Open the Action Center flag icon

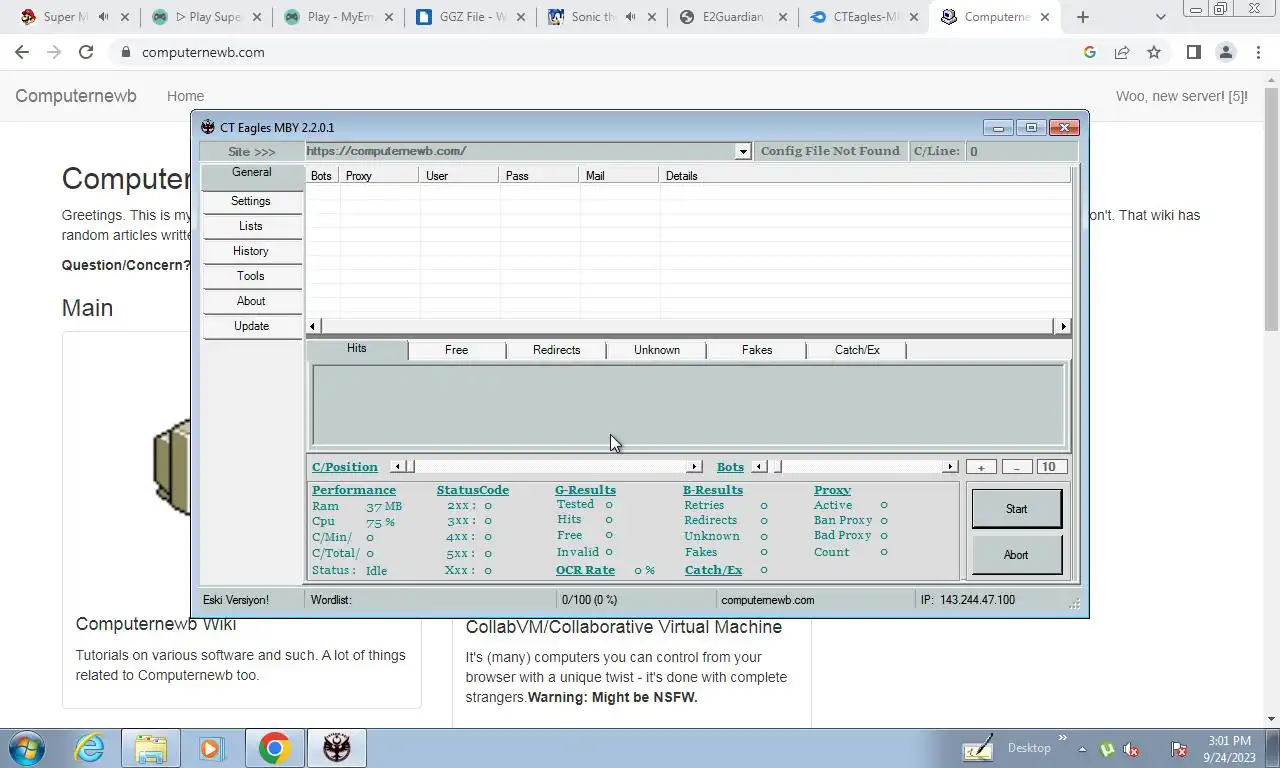(x=1179, y=749)
